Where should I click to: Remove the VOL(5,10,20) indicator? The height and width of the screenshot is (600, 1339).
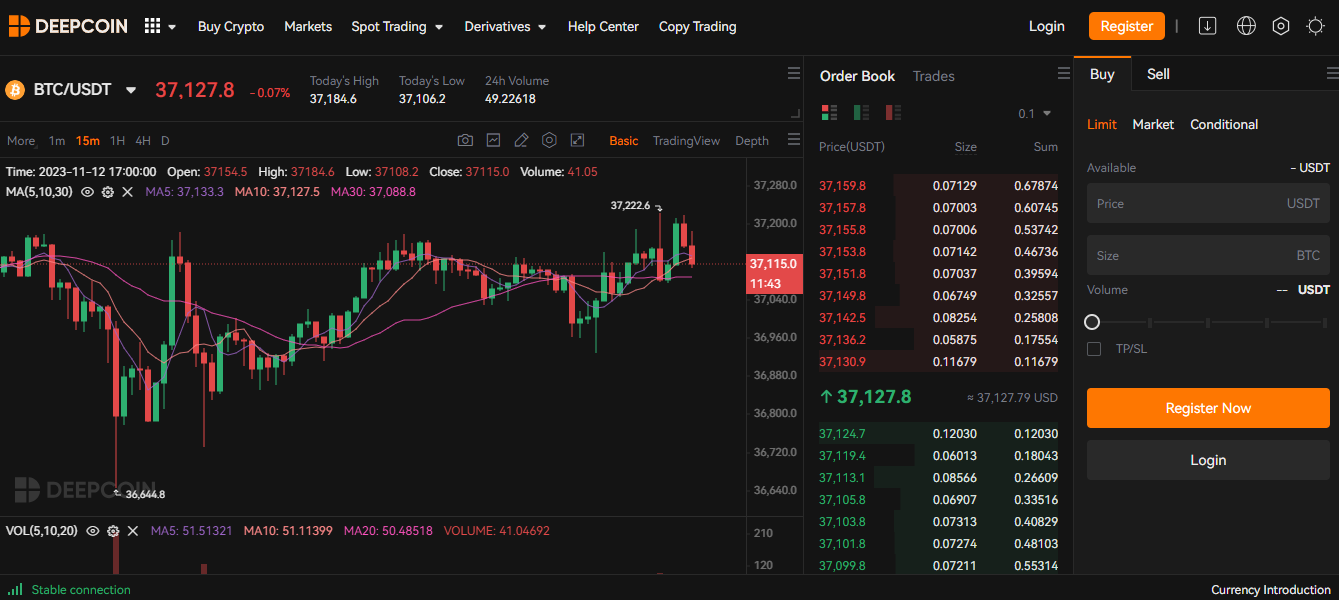[132, 531]
